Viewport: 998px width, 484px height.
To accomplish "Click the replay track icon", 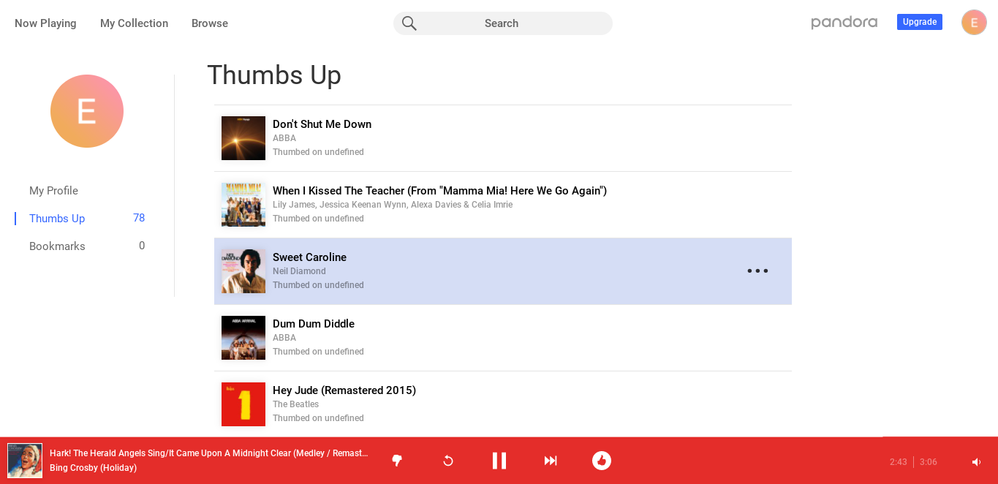I will [448, 461].
